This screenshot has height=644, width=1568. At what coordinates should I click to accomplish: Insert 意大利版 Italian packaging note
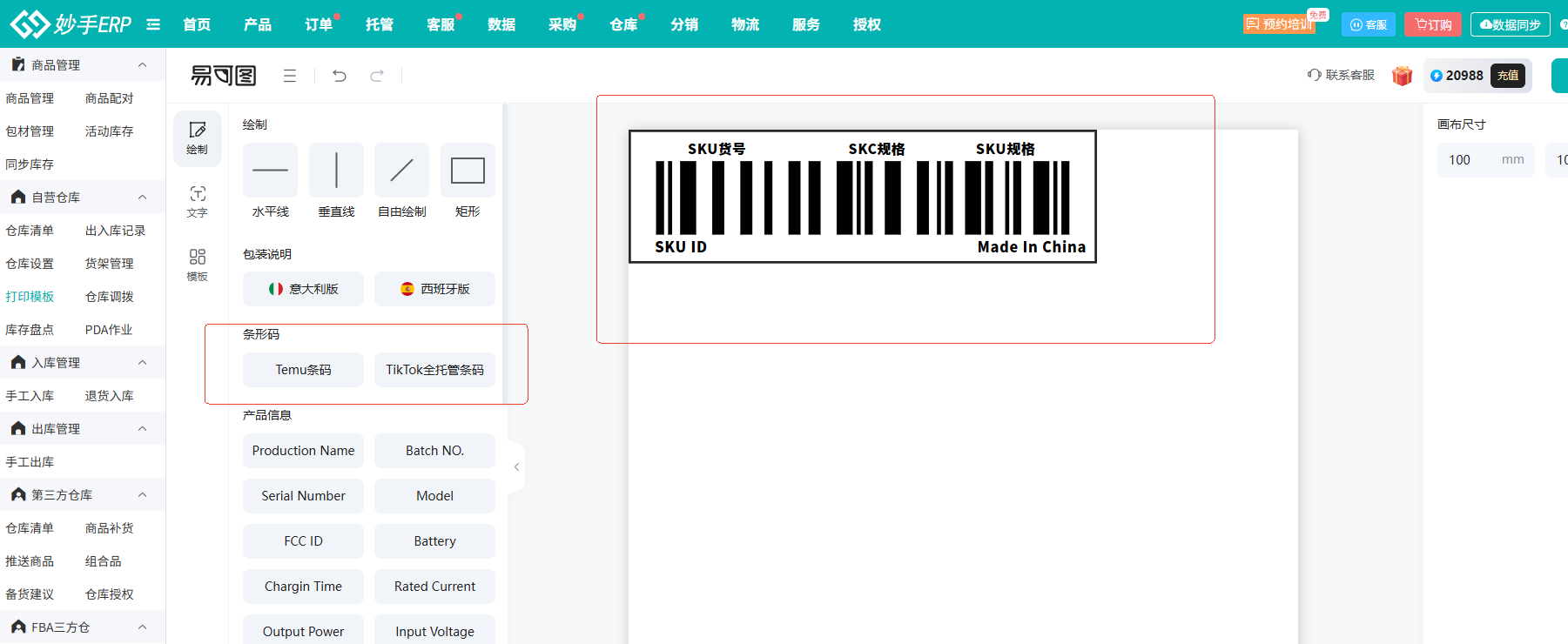point(303,289)
